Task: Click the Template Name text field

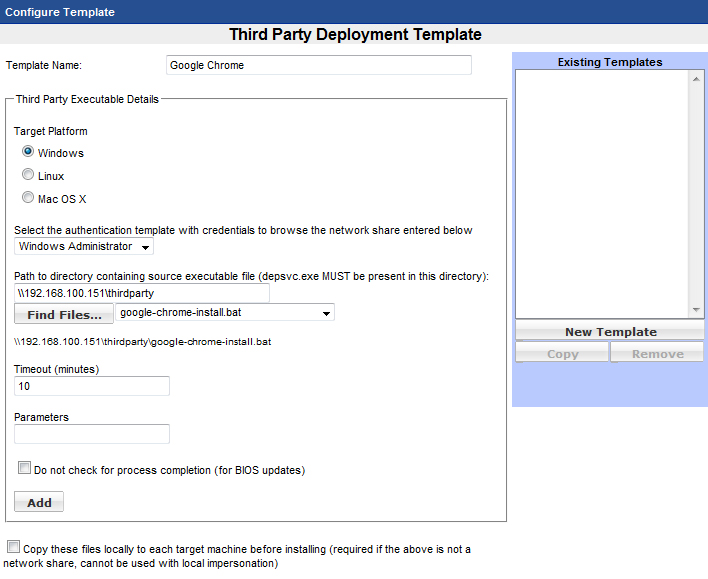Action: point(318,65)
